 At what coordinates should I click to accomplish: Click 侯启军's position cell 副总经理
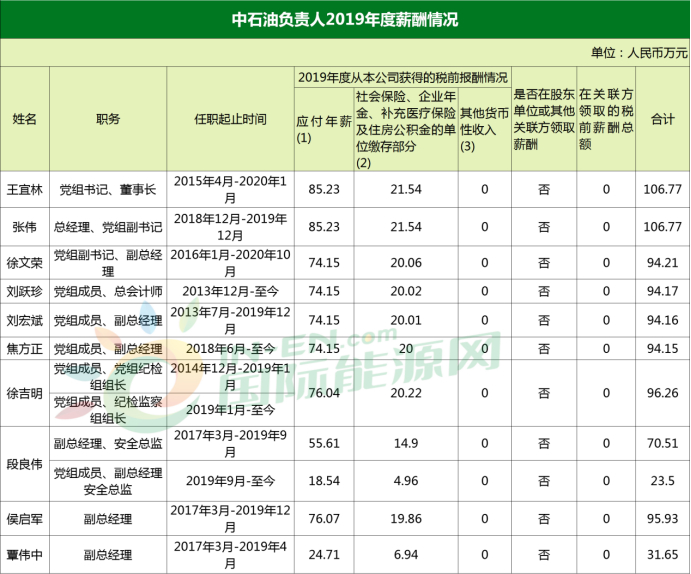(108, 519)
